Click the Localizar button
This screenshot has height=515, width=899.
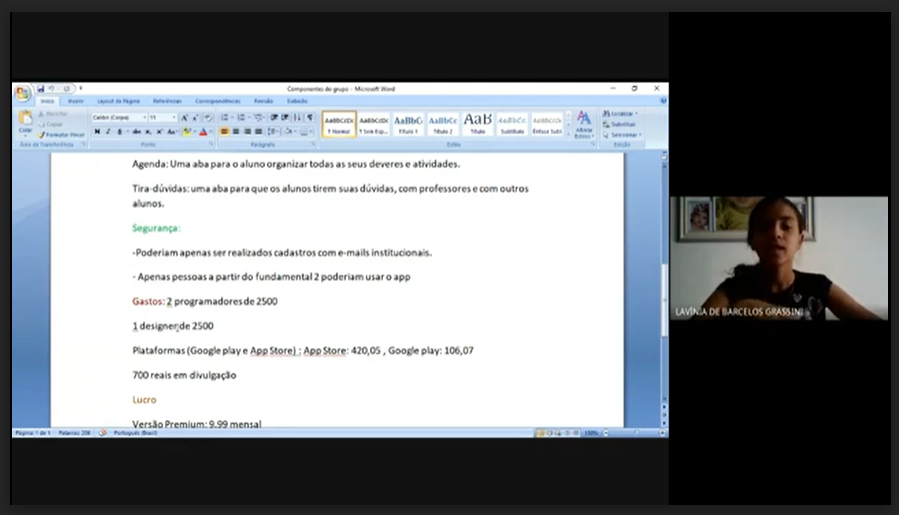[x=622, y=114]
